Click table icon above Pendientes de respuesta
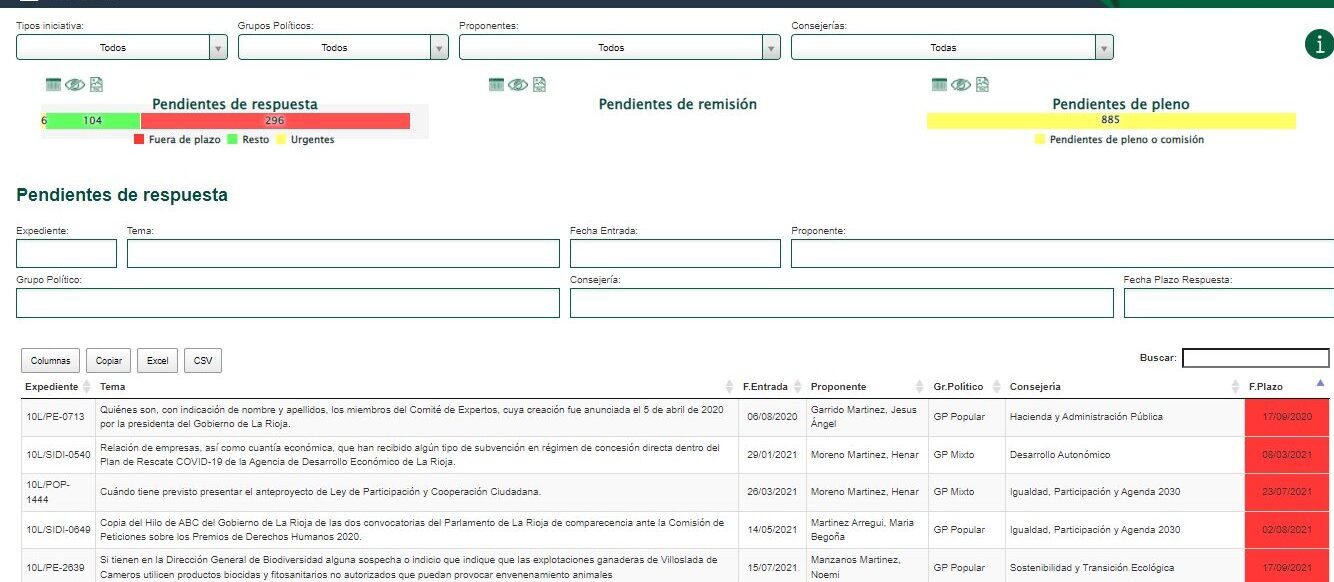The image size is (1334, 582). pos(54,85)
